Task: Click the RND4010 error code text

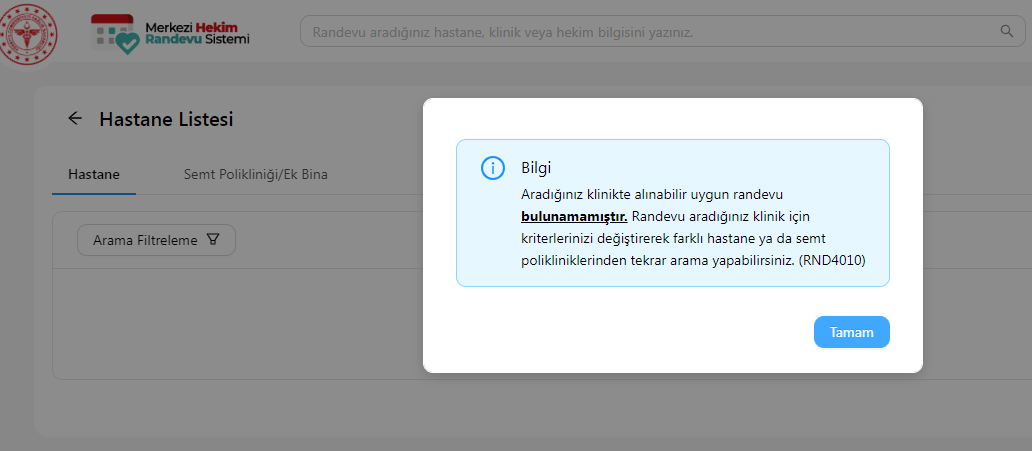Action: click(831, 259)
